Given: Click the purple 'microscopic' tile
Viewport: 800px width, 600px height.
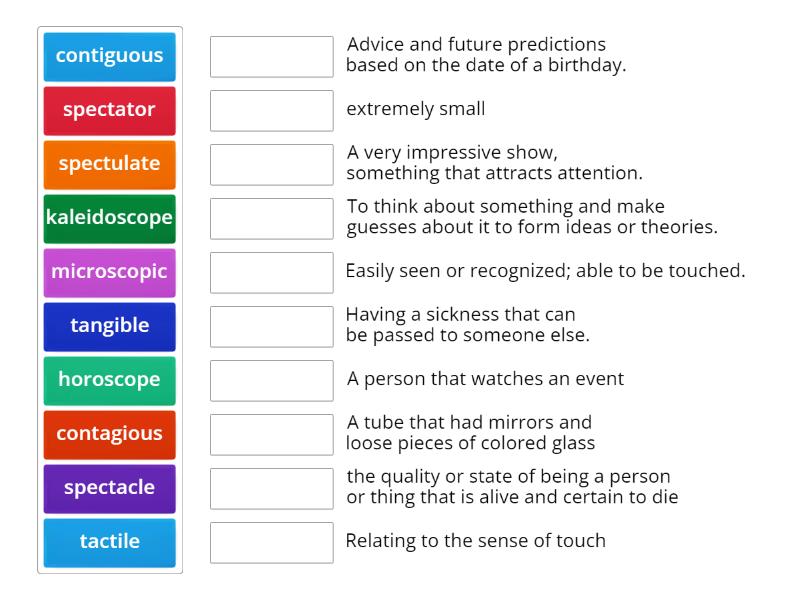Looking at the screenshot, I should (x=110, y=272).
